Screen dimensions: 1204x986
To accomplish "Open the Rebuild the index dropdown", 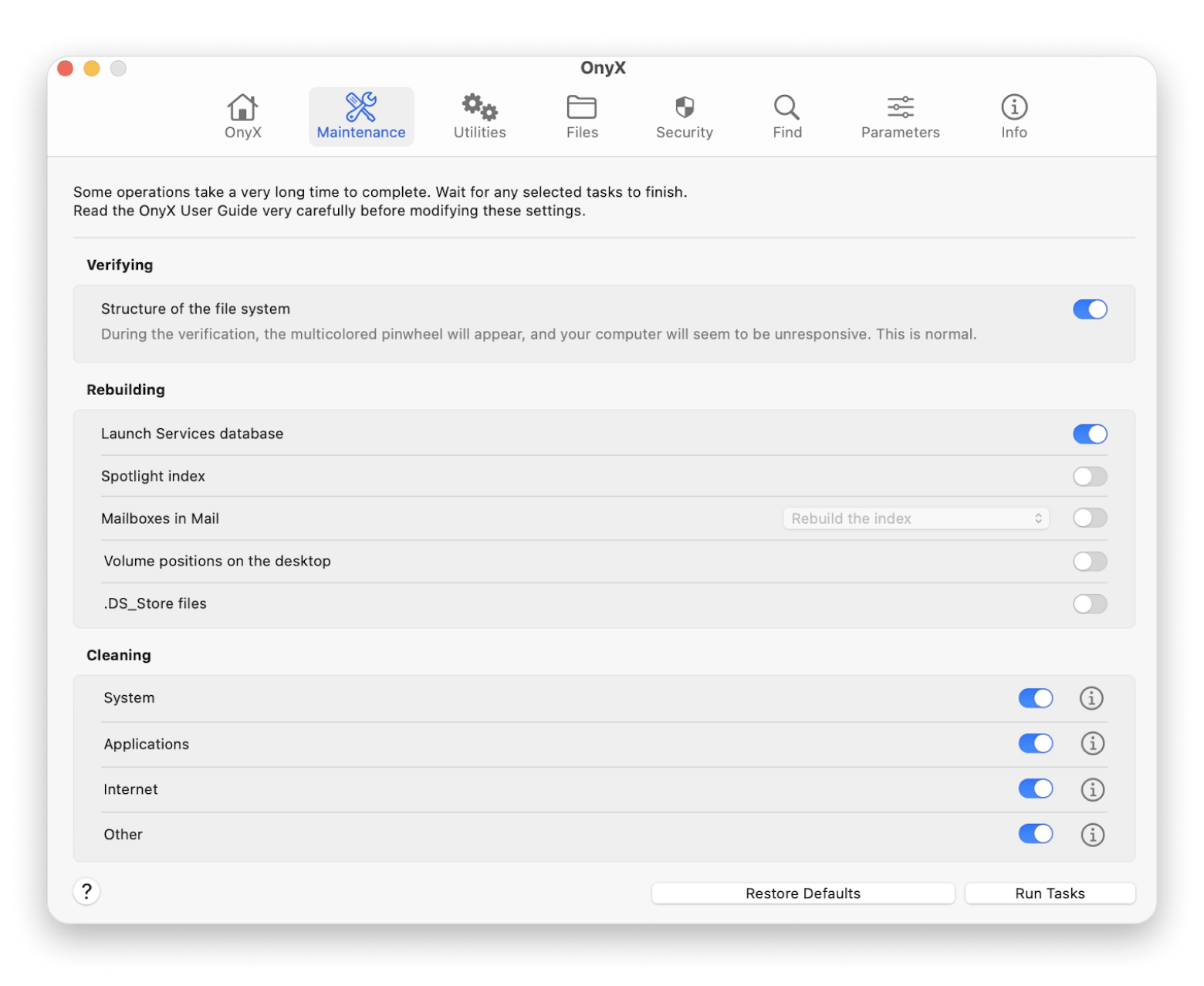I will (915, 518).
